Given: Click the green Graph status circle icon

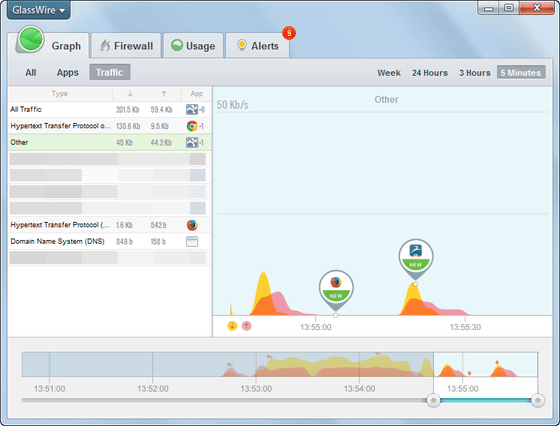Looking at the screenshot, I should (31, 39).
